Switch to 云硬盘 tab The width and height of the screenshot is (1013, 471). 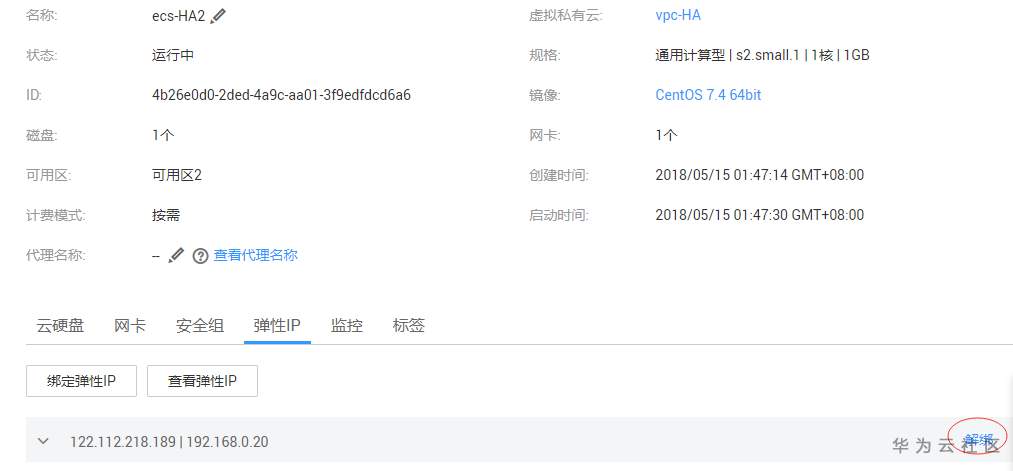coord(60,325)
